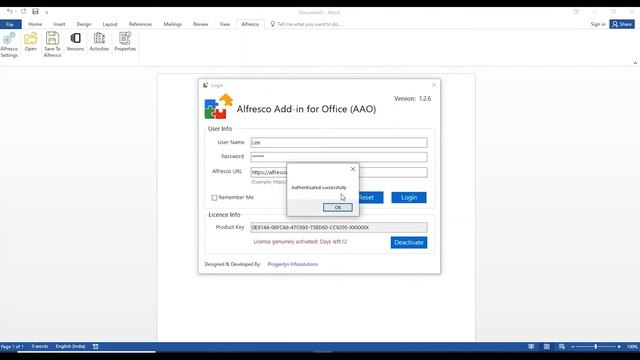The height and width of the screenshot is (360, 640).
Task: Click the zoom out minus icon
Action: point(573,347)
